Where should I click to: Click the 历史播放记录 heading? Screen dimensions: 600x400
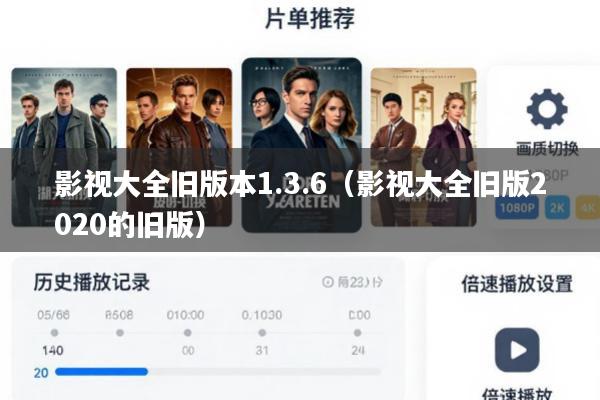(x=91, y=282)
